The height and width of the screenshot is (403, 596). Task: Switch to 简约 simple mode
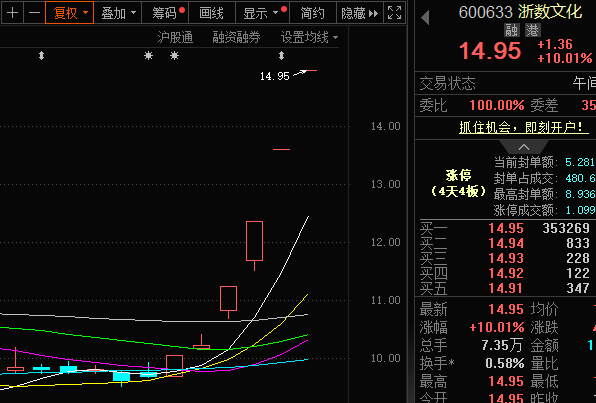pyautogui.click(x=312, y=13)
